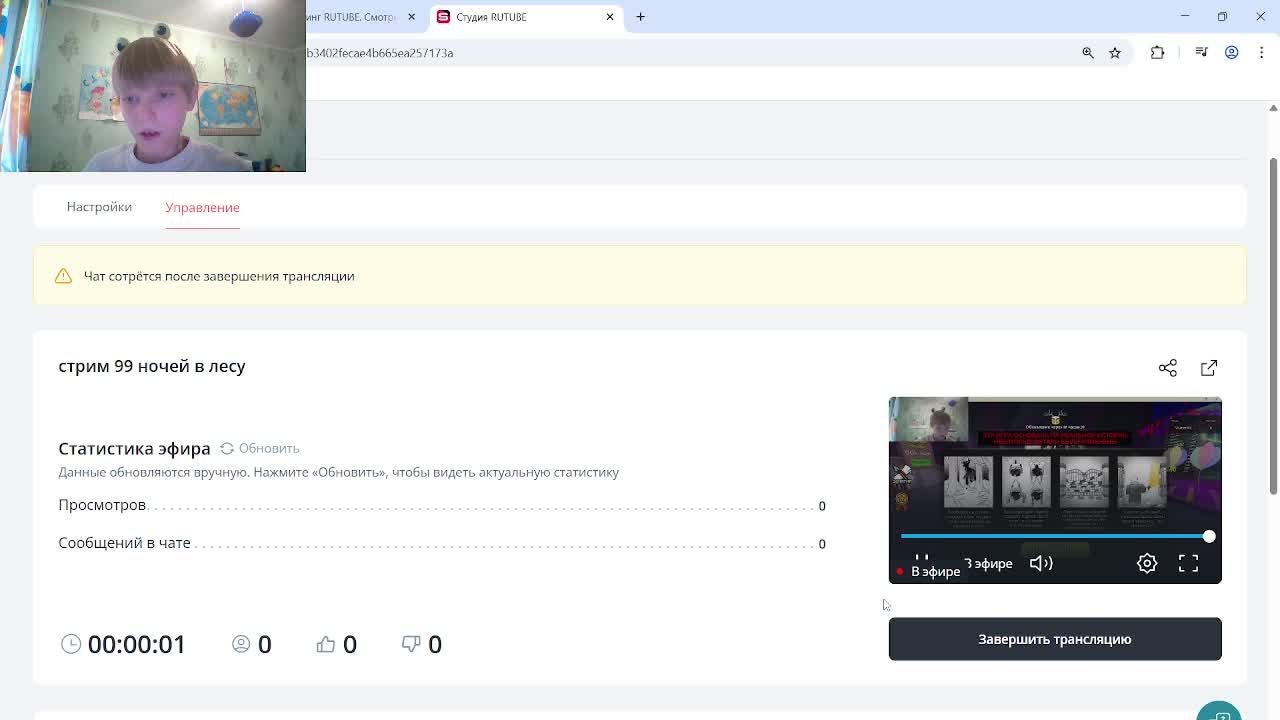Switch to Студия RUTUBE browser tab
This screenshot has height=720, width=1280.
pos(527,17)
